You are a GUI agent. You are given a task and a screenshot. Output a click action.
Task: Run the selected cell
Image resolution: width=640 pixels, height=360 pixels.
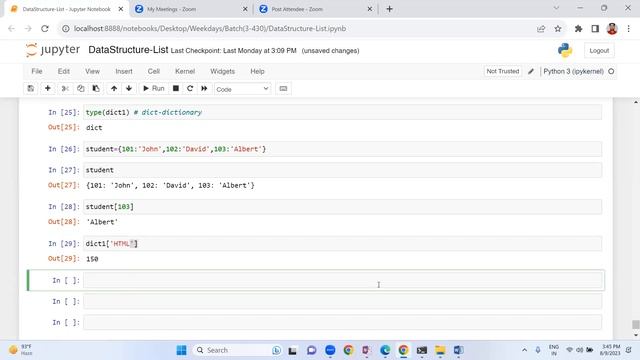153,89
